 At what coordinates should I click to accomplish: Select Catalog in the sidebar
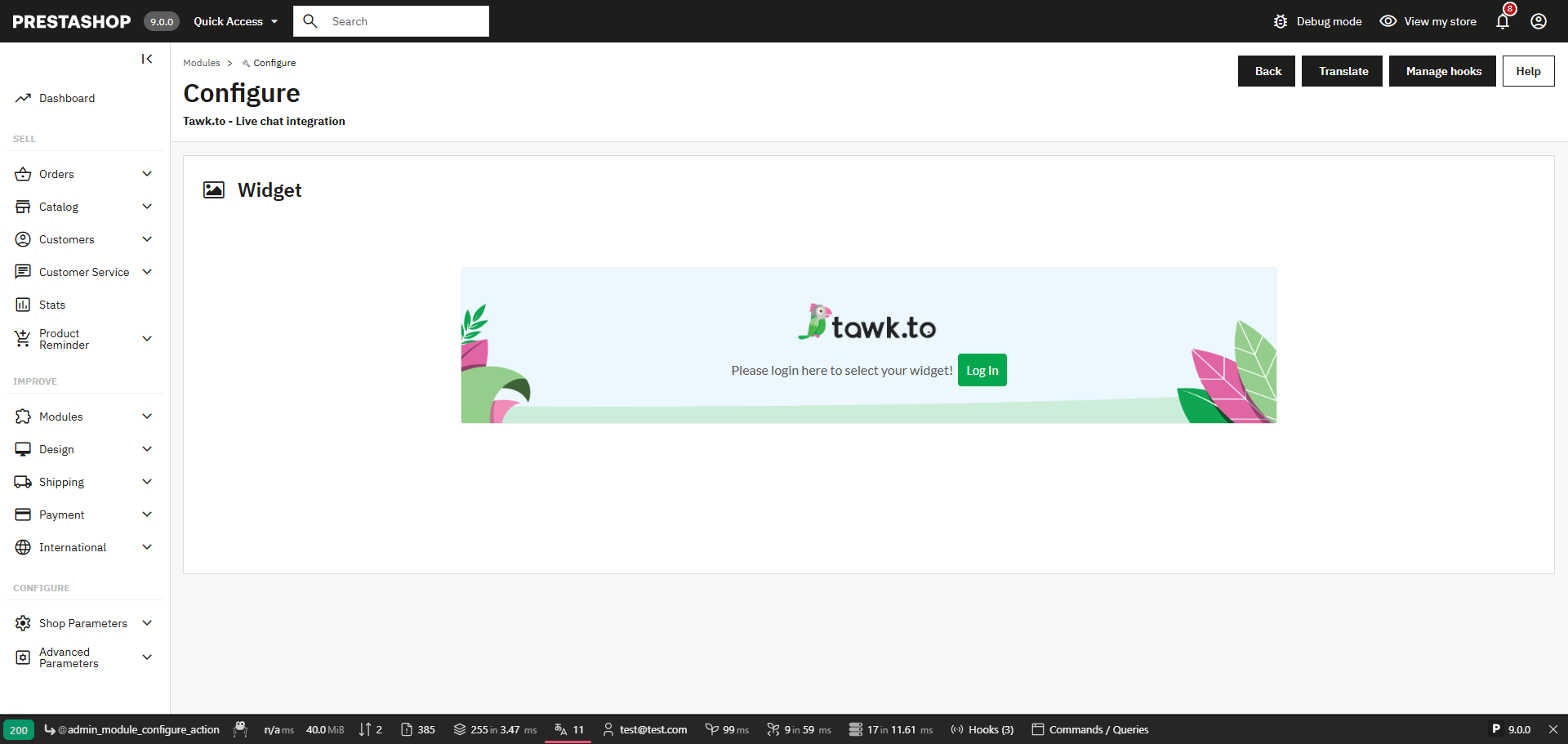59,207
